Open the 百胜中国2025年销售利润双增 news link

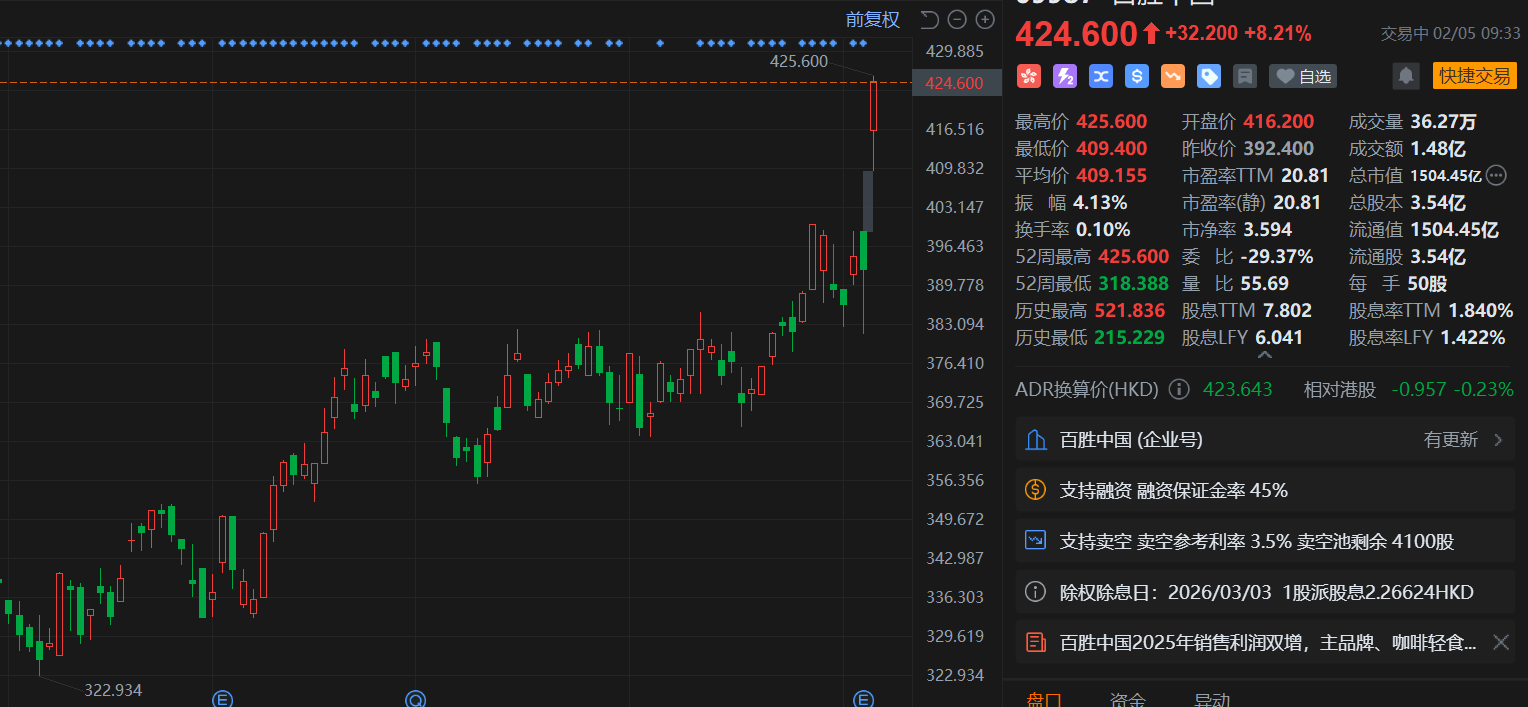(x=1268, y=643)
